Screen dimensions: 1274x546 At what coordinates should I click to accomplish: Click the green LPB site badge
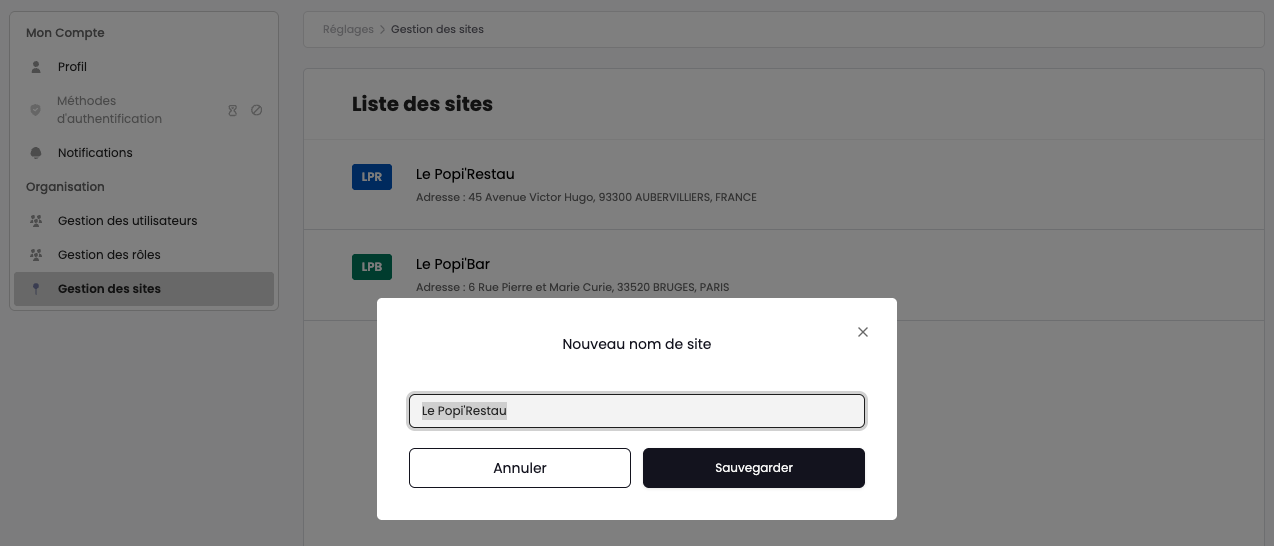point(372,267)
